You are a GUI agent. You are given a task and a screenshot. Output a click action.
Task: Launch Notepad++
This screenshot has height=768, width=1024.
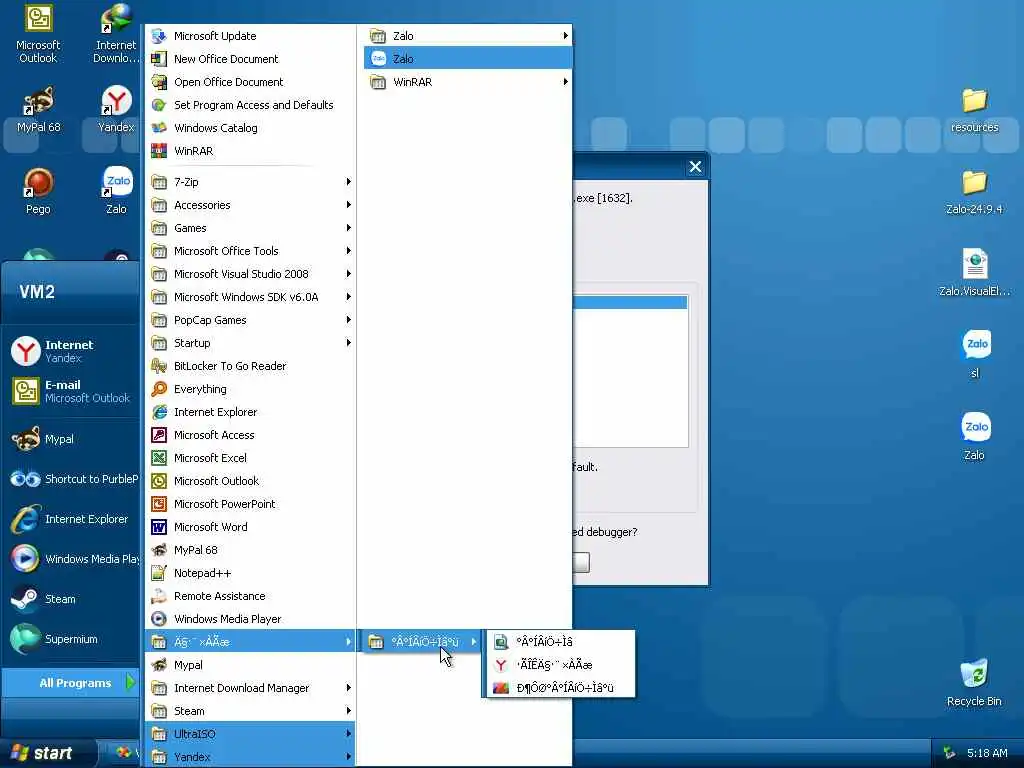pyautogui.click(x=249, y=573)
